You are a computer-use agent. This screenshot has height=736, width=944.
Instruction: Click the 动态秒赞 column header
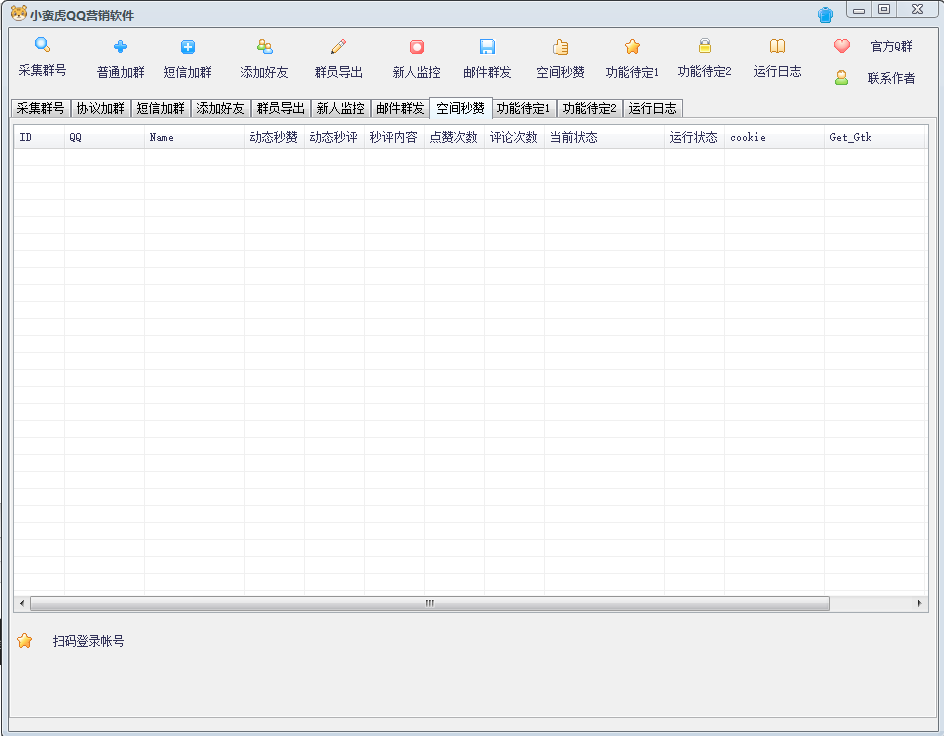pyautogui.click(x=273, y=138)
